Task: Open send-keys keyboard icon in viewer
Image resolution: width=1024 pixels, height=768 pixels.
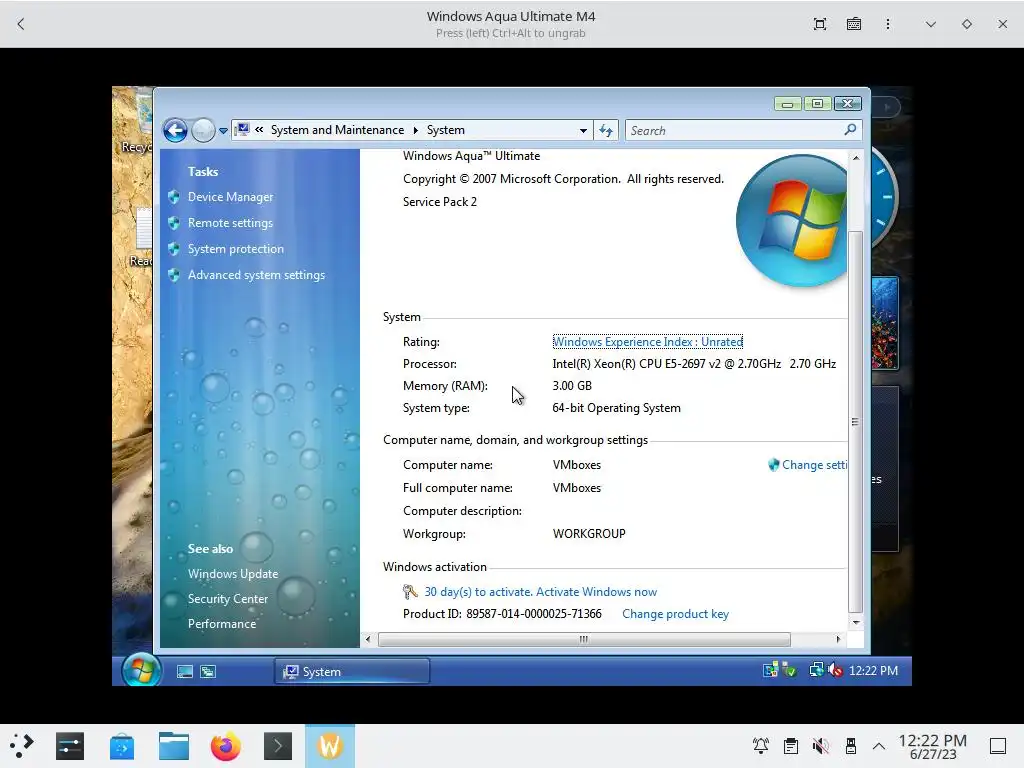Action: (854, 24)
